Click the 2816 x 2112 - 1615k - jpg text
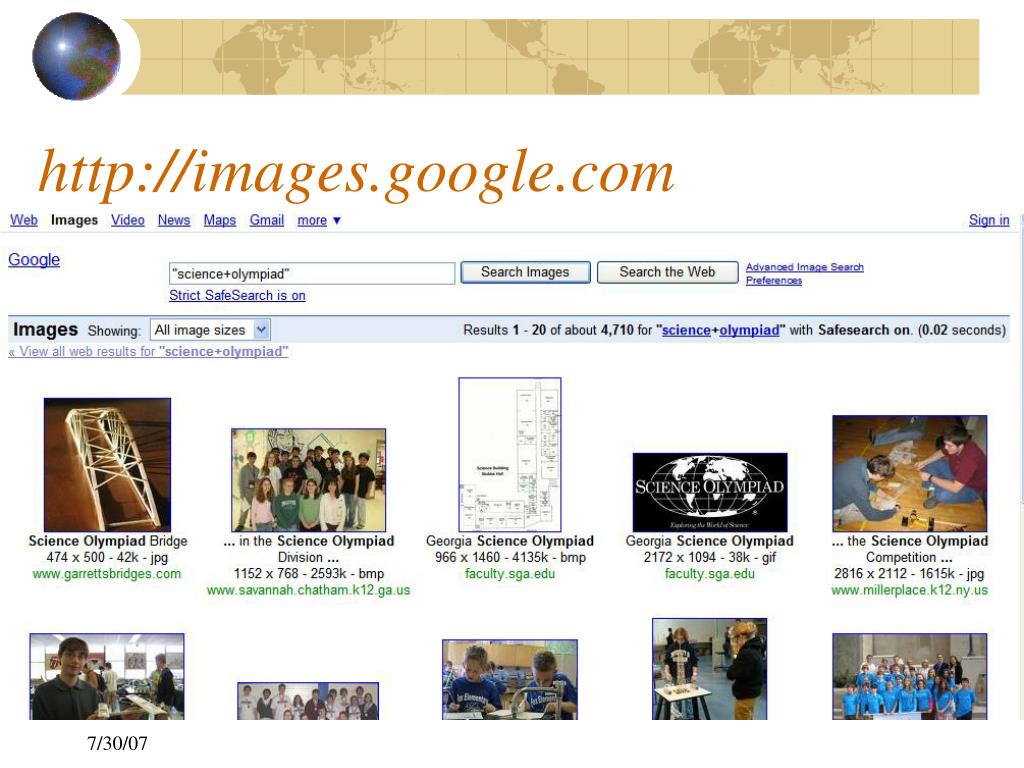 point(909,573)
